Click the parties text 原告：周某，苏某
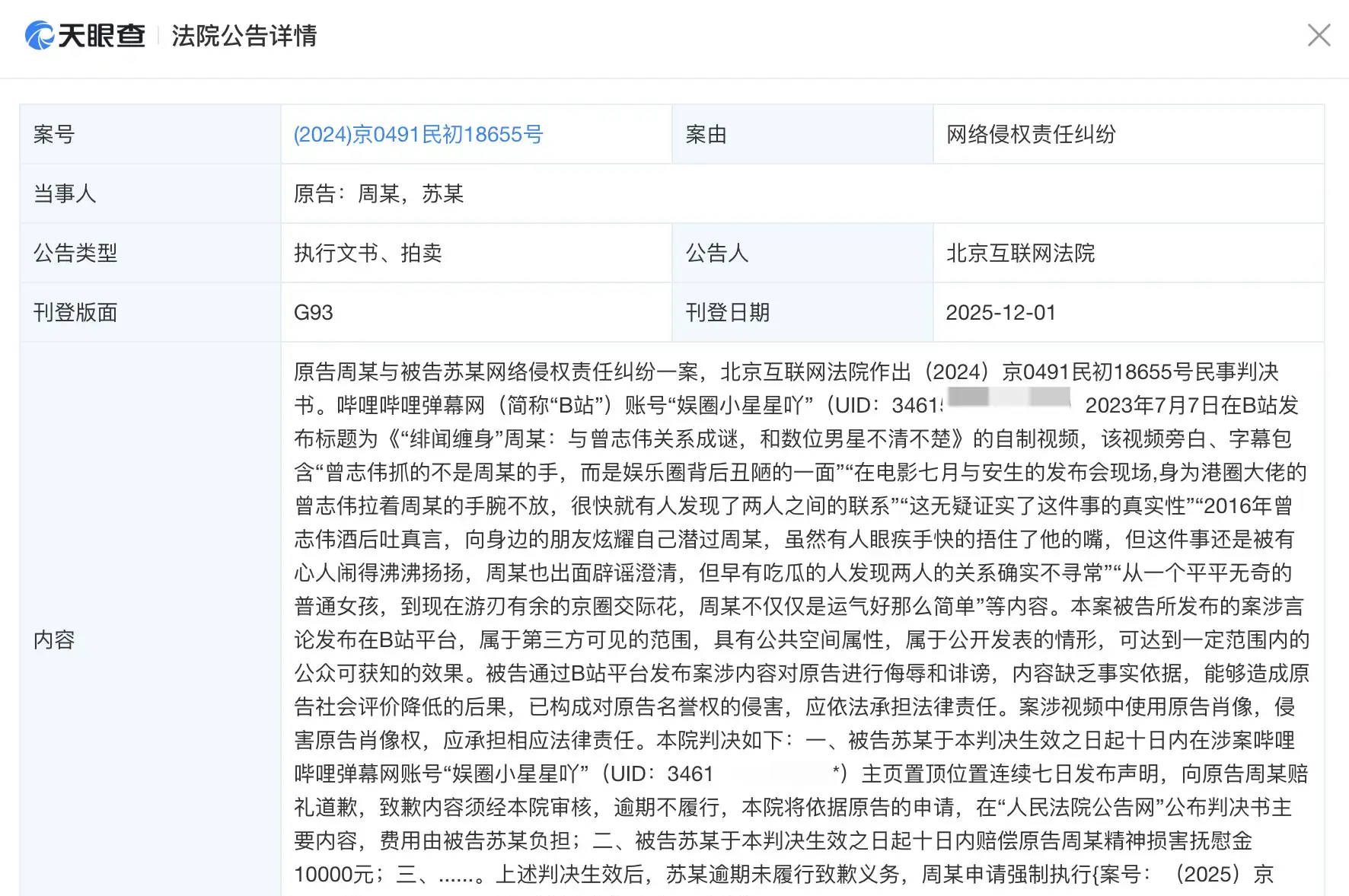Viewport: 1349px width, 896px height. coord(378,194)
